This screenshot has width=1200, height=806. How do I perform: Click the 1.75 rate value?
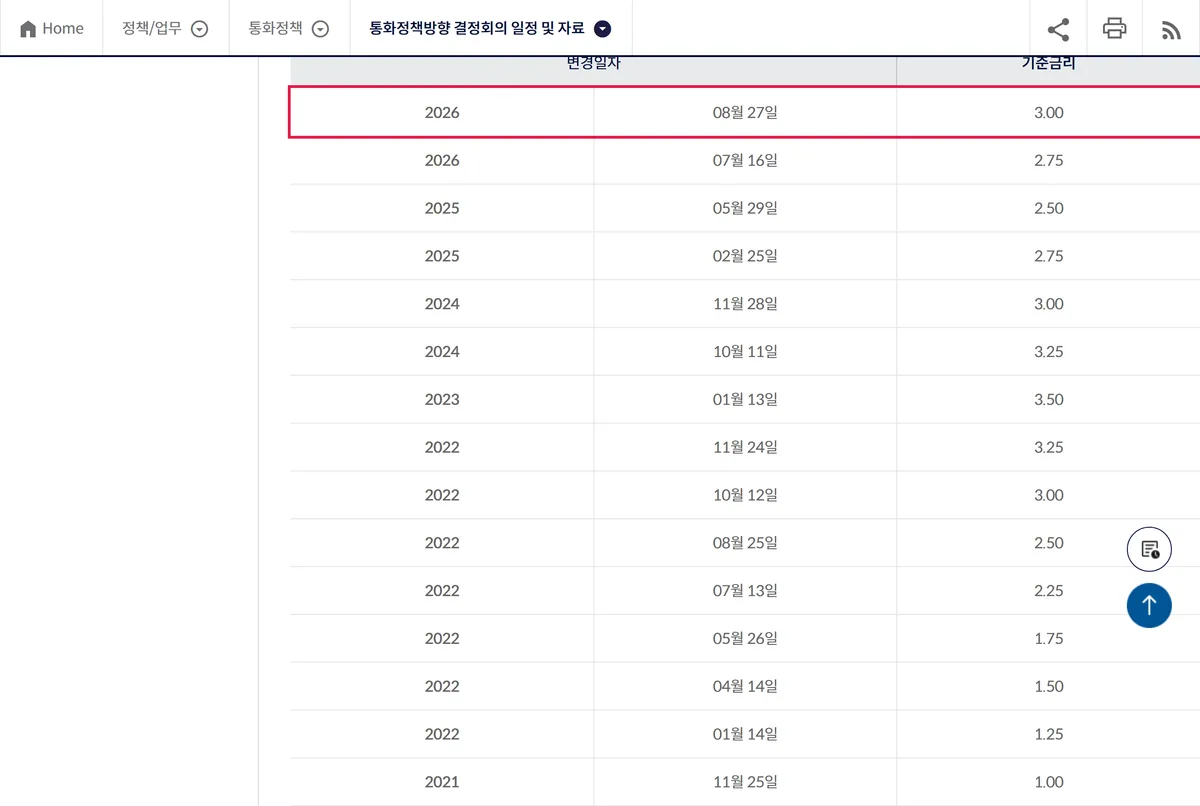click(1048, 638)
